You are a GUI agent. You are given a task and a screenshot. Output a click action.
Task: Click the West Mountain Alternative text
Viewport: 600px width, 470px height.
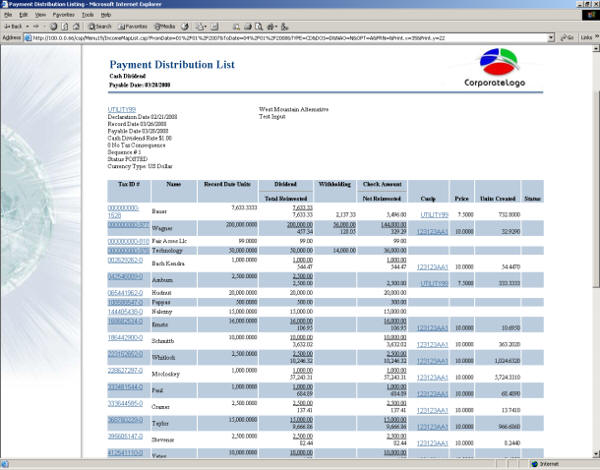(x=293, y=109)
